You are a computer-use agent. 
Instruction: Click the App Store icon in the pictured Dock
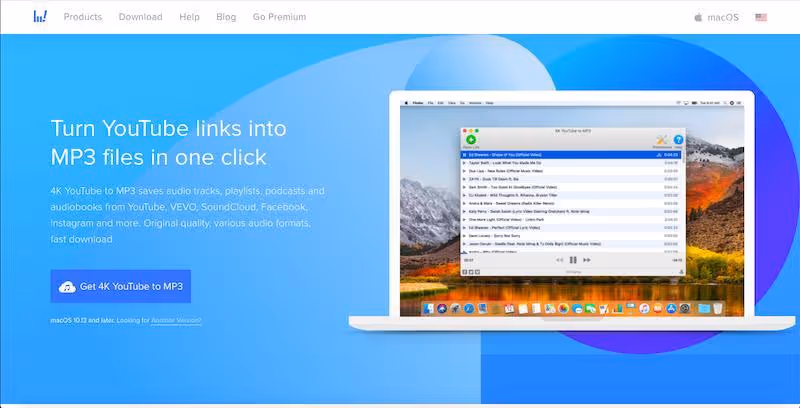671,309
